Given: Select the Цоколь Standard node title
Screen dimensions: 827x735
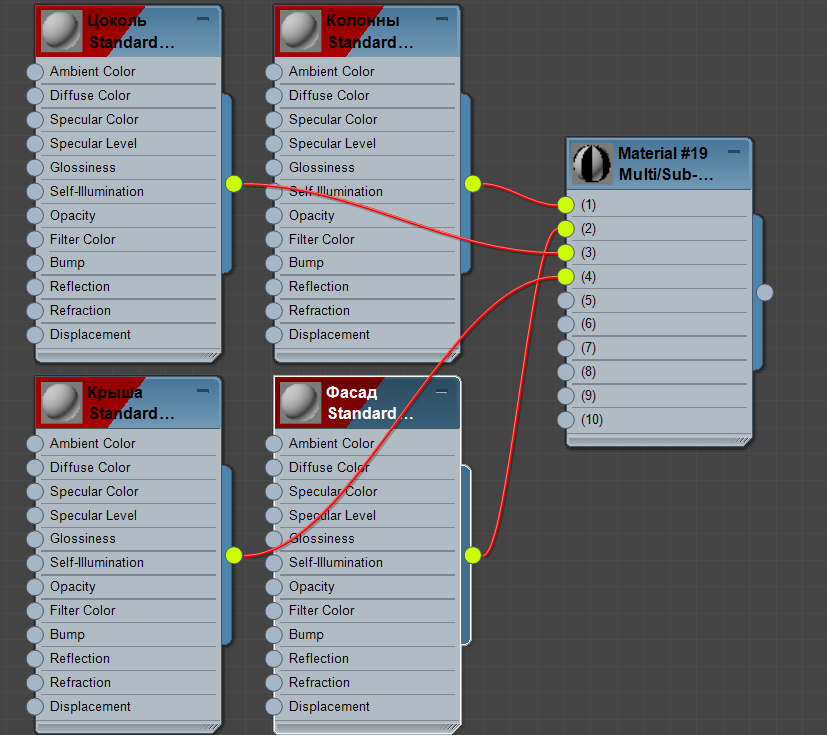Looking at the screenshot, I should pos(131,31).
